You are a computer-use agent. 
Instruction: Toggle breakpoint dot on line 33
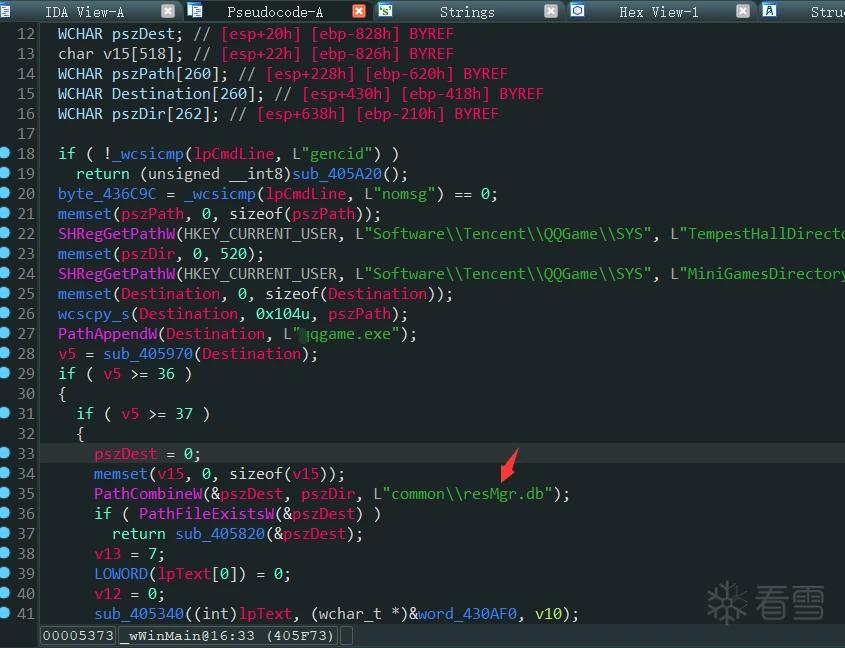point(5,453)
